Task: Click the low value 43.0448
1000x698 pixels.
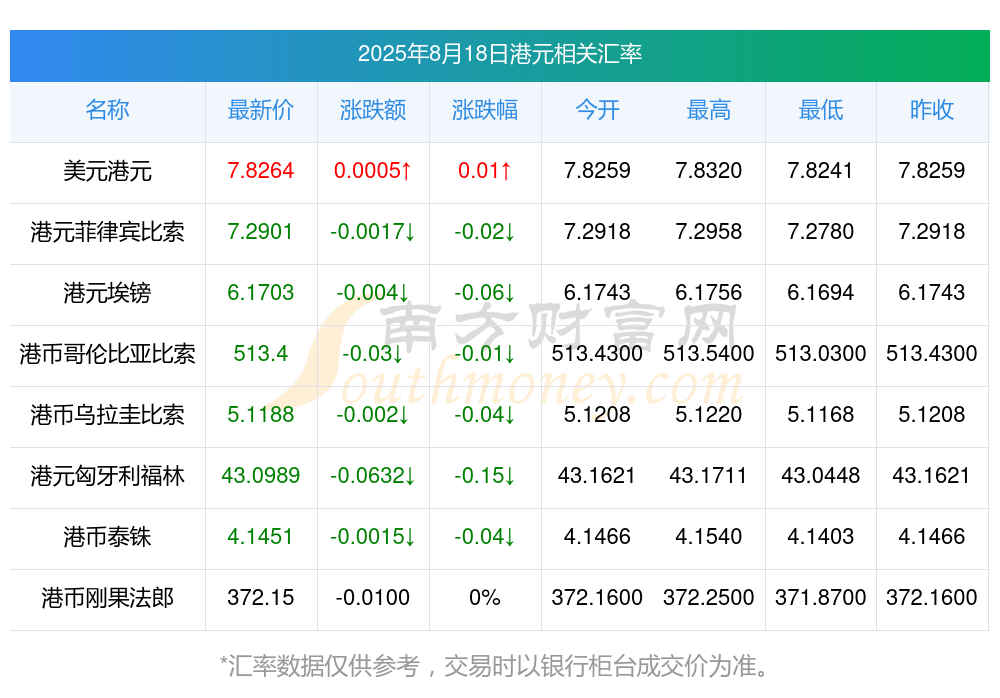Action: [x=820, y=475]
